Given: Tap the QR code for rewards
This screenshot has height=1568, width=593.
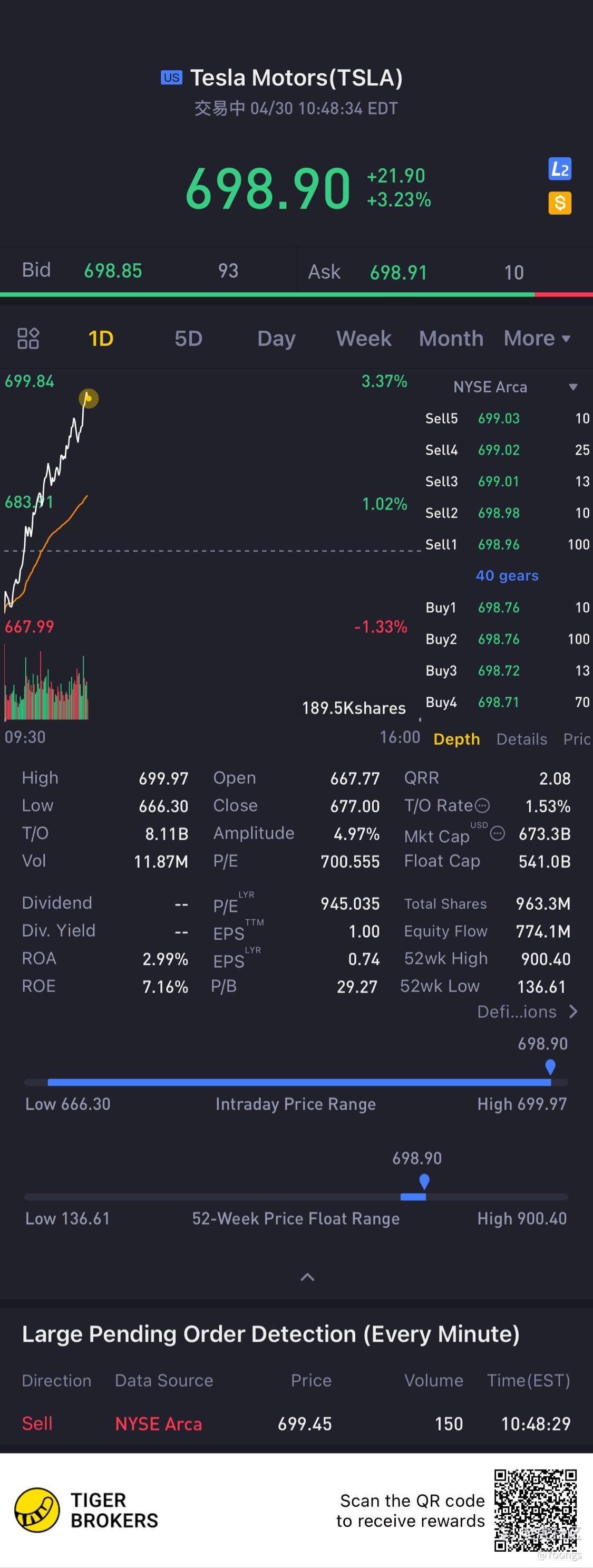Looking at the screenshot, I should [x=535, y=1511].
